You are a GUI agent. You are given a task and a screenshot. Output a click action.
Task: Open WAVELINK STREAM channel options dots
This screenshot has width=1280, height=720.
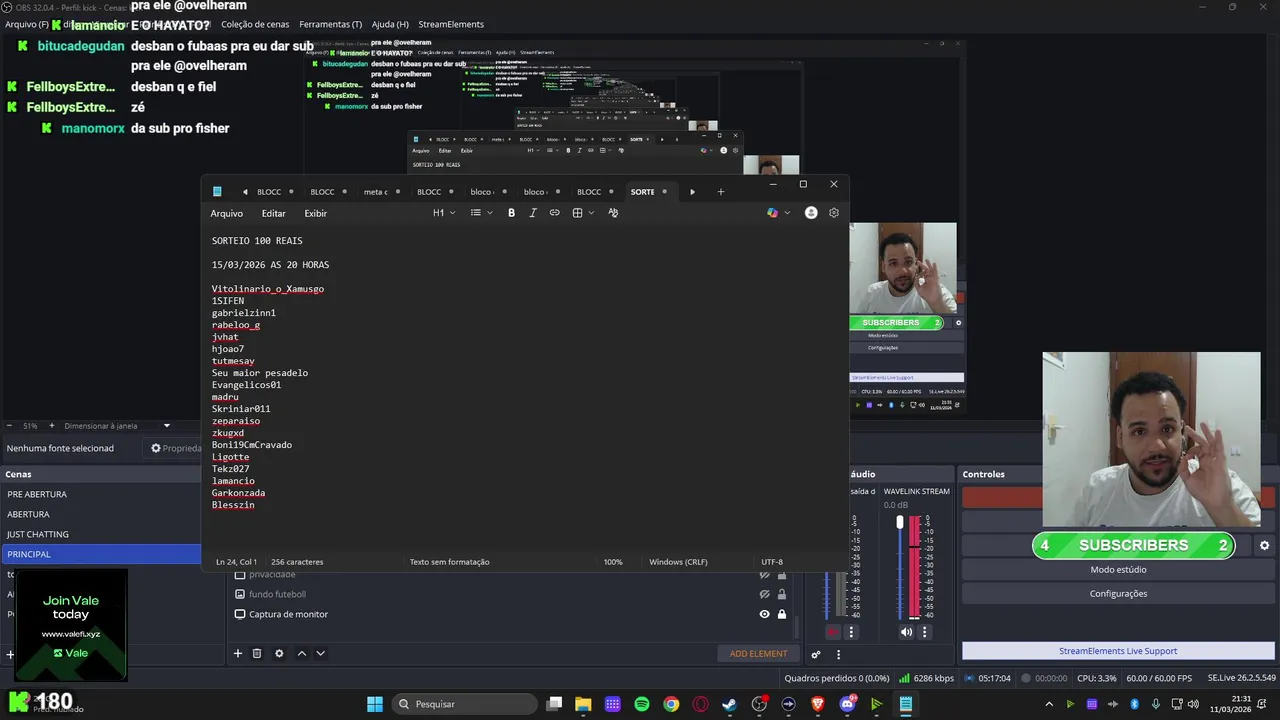(x=924, y=632)
